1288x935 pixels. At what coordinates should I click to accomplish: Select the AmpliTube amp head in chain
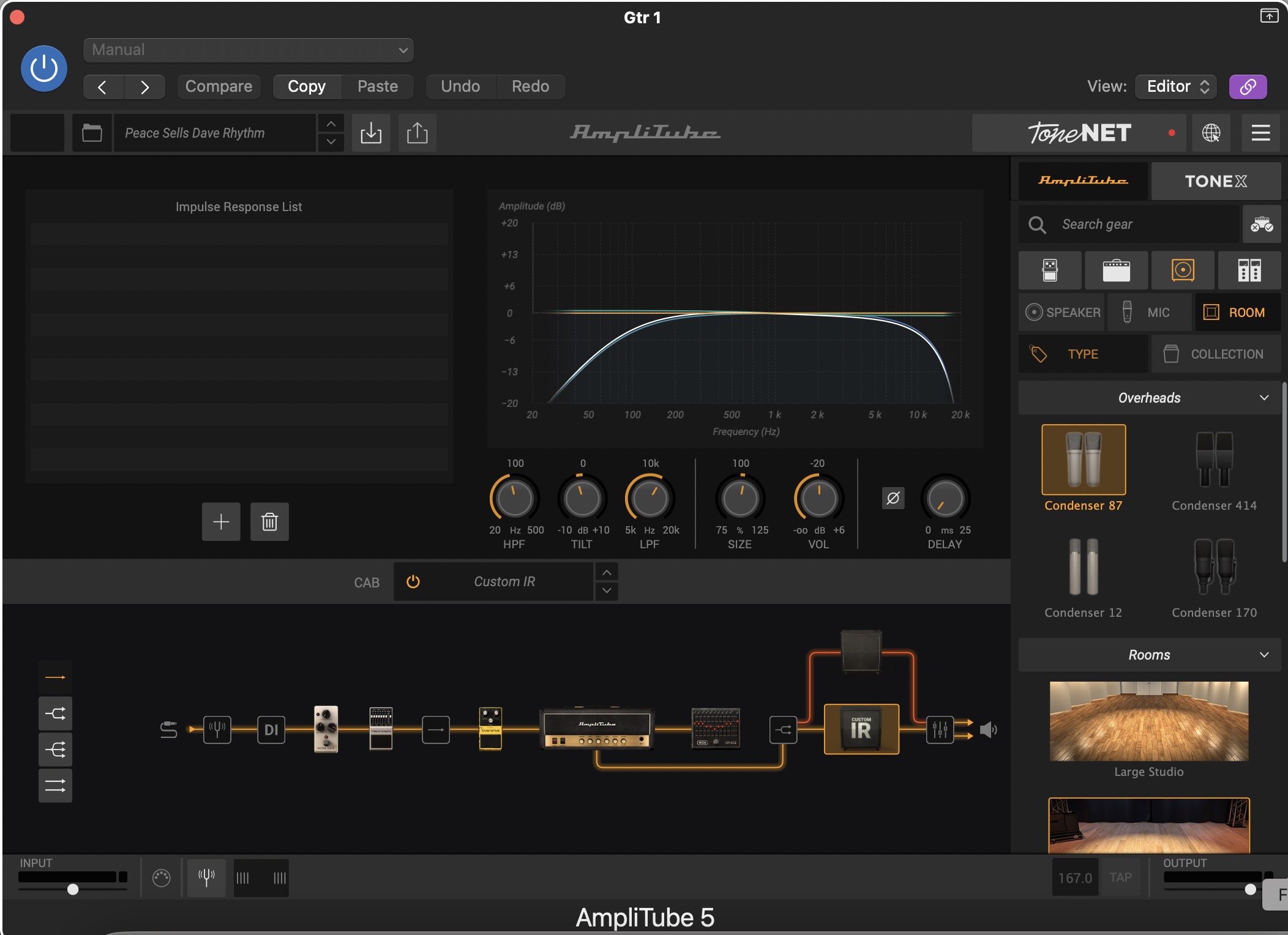point(597,729)
